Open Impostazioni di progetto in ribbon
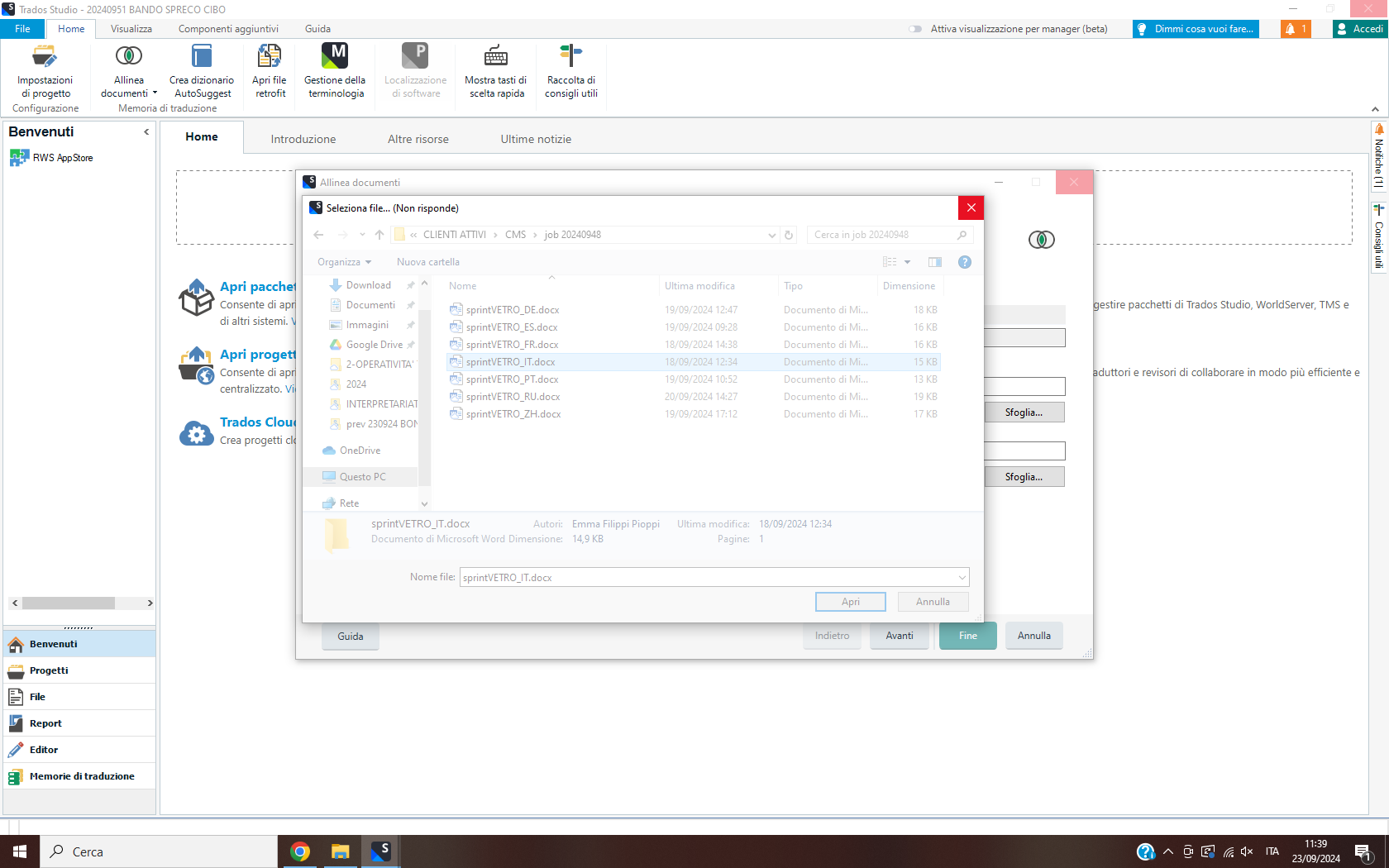1389x868 pixels. pos(45,71)
